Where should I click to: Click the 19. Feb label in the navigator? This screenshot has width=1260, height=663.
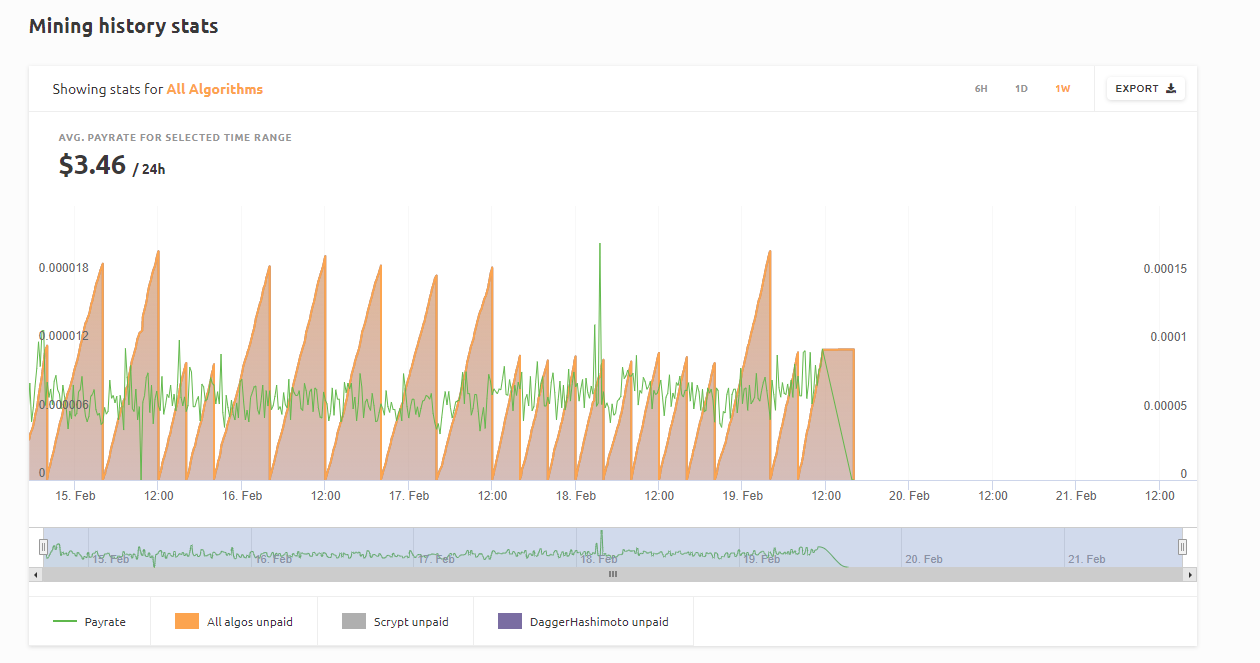pyautogui.click(x=762, y=559)
